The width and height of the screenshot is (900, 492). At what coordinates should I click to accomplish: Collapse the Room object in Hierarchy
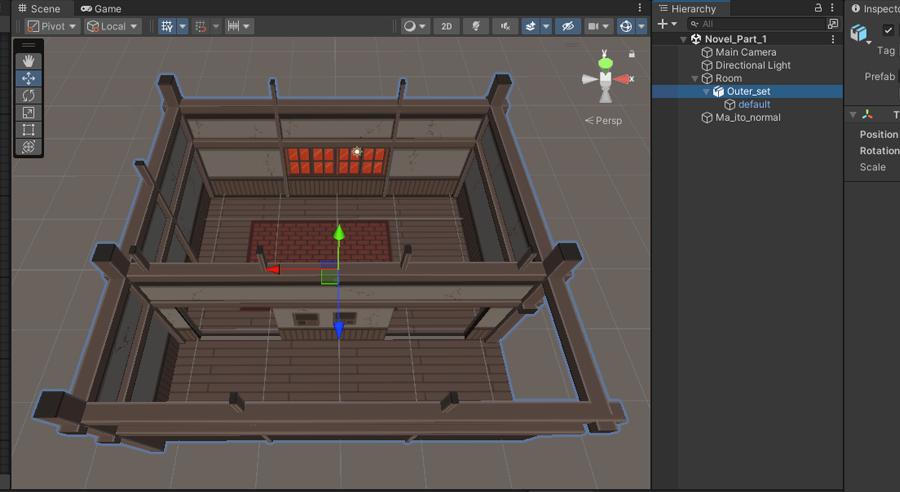coord(695,79)
